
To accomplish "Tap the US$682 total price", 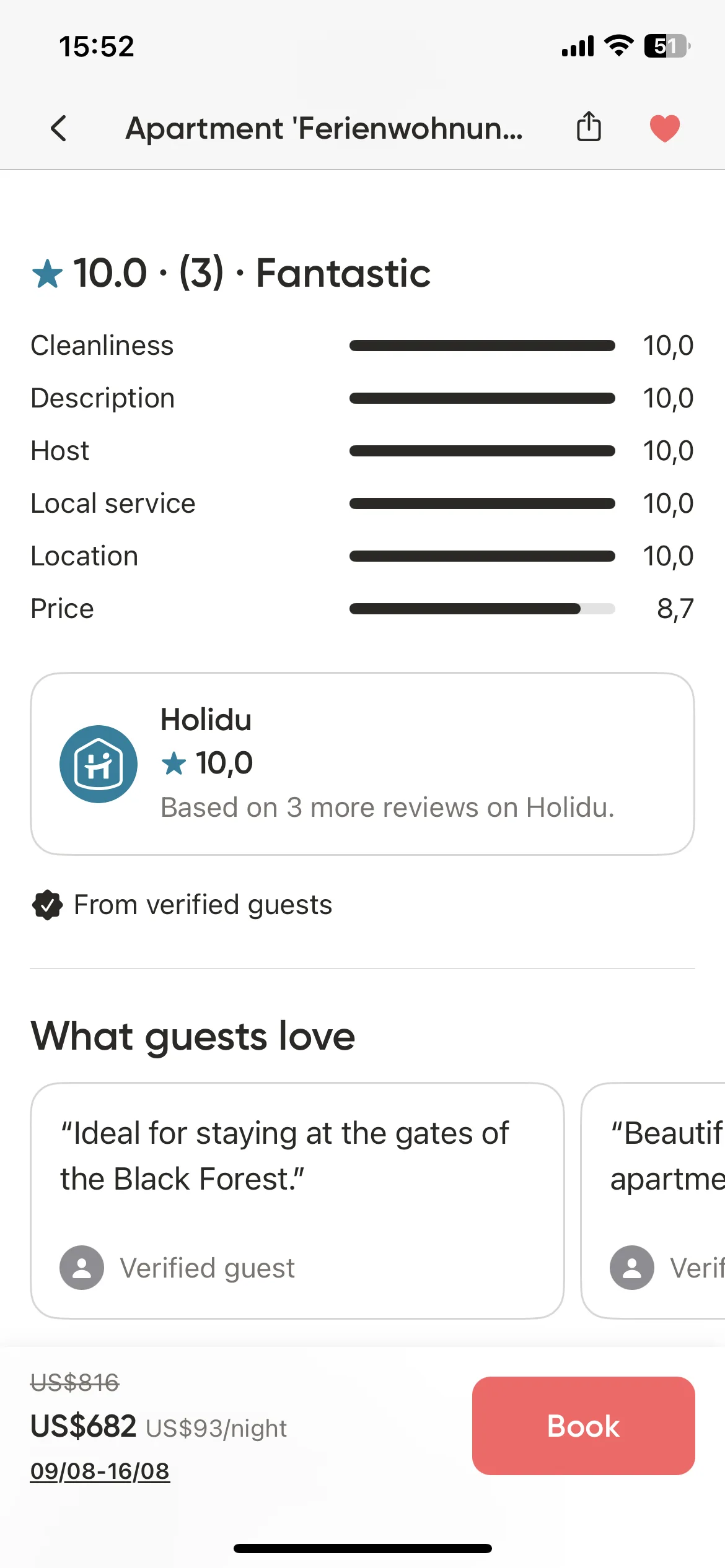I will pos(84,1426).
